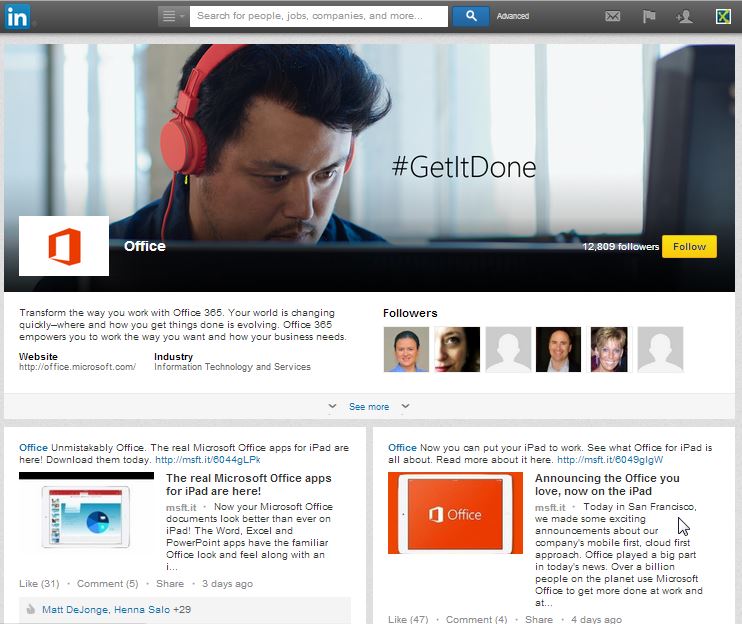This screenshot has width=742, height=624.
Task: Click Office name in 'put your iPad to work' post
Action: tap(402, 448)
